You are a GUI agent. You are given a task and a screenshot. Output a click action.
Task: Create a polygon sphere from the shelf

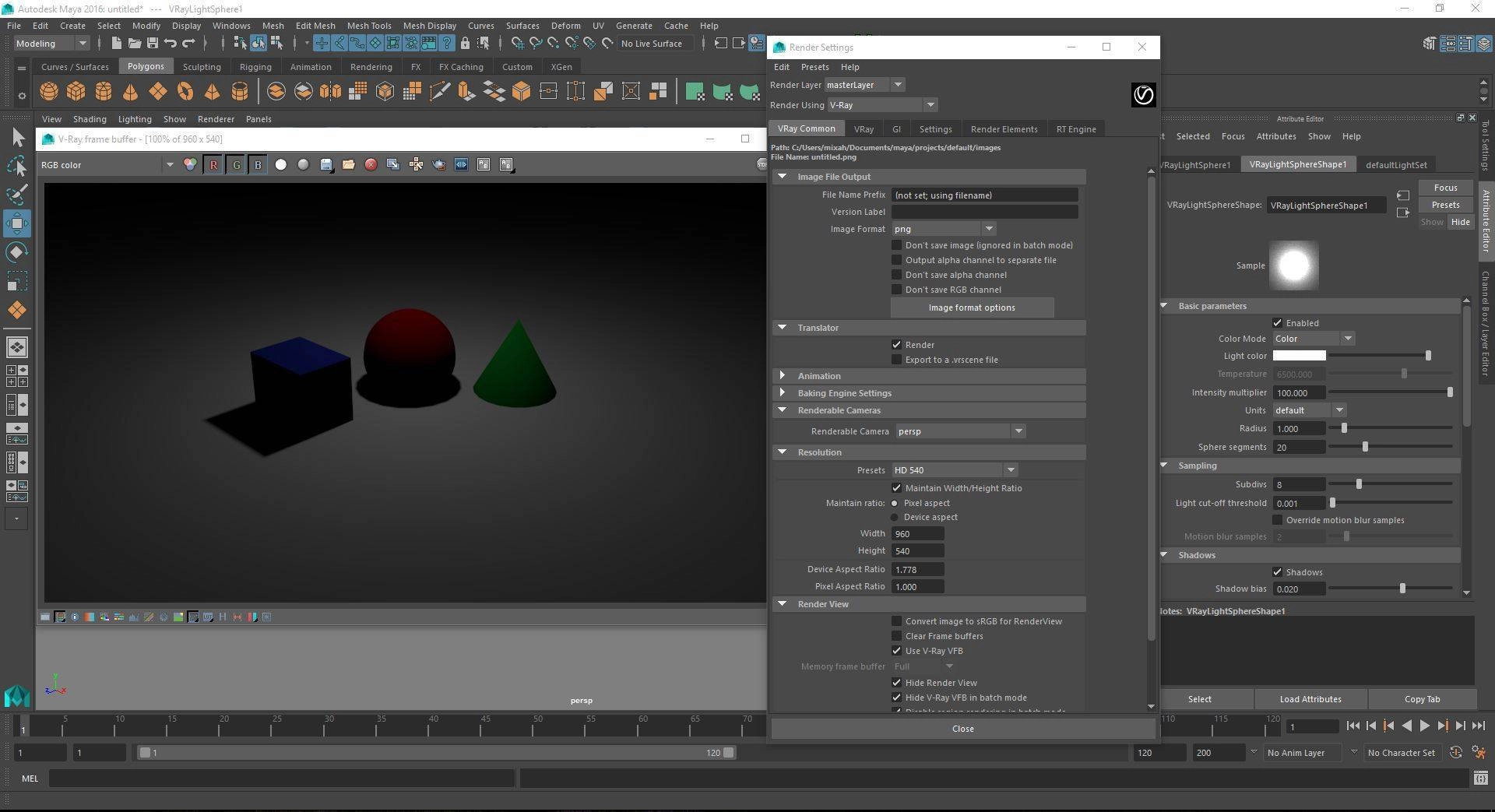49,92
